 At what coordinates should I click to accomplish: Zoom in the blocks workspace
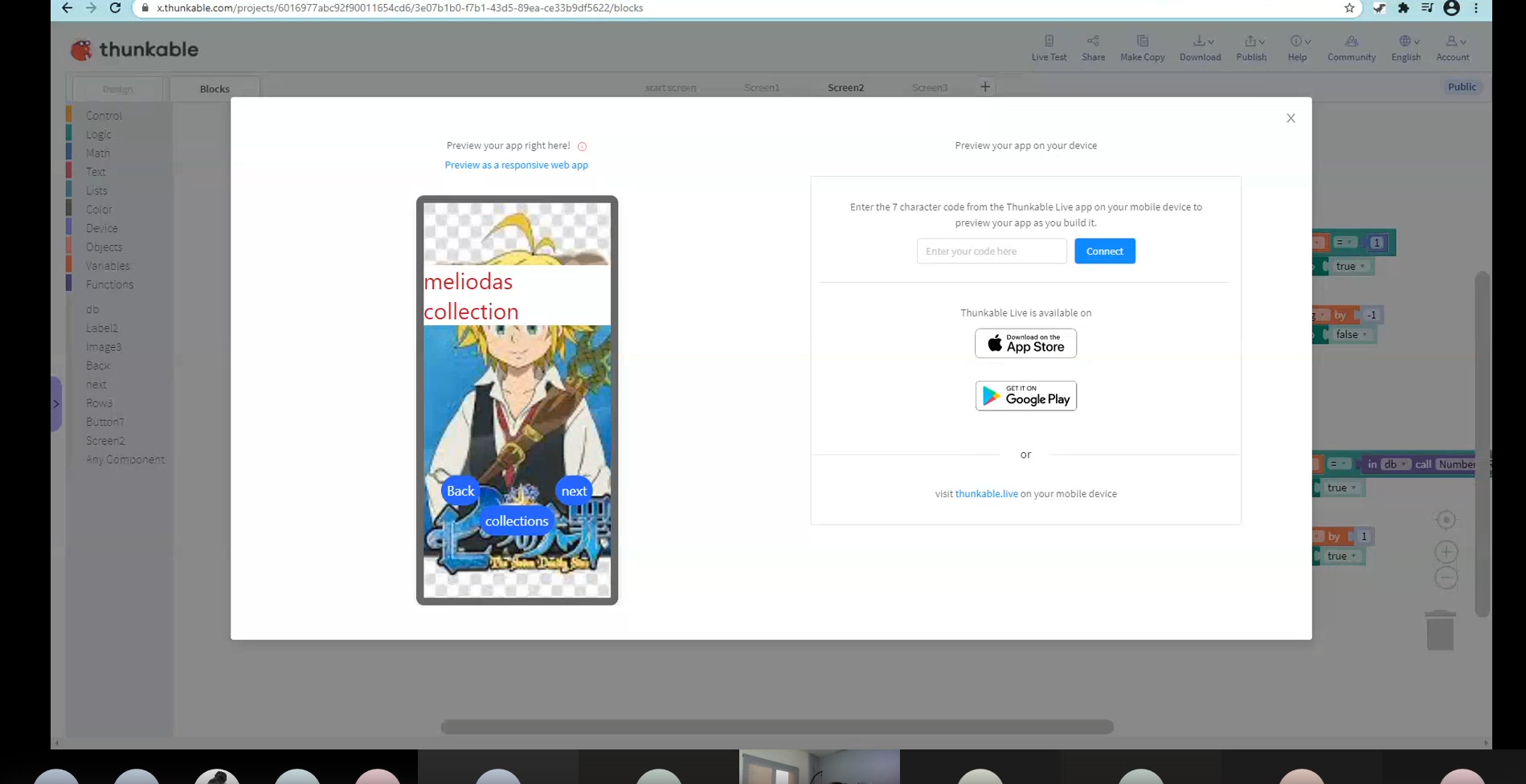click(x=1446, y=552)
